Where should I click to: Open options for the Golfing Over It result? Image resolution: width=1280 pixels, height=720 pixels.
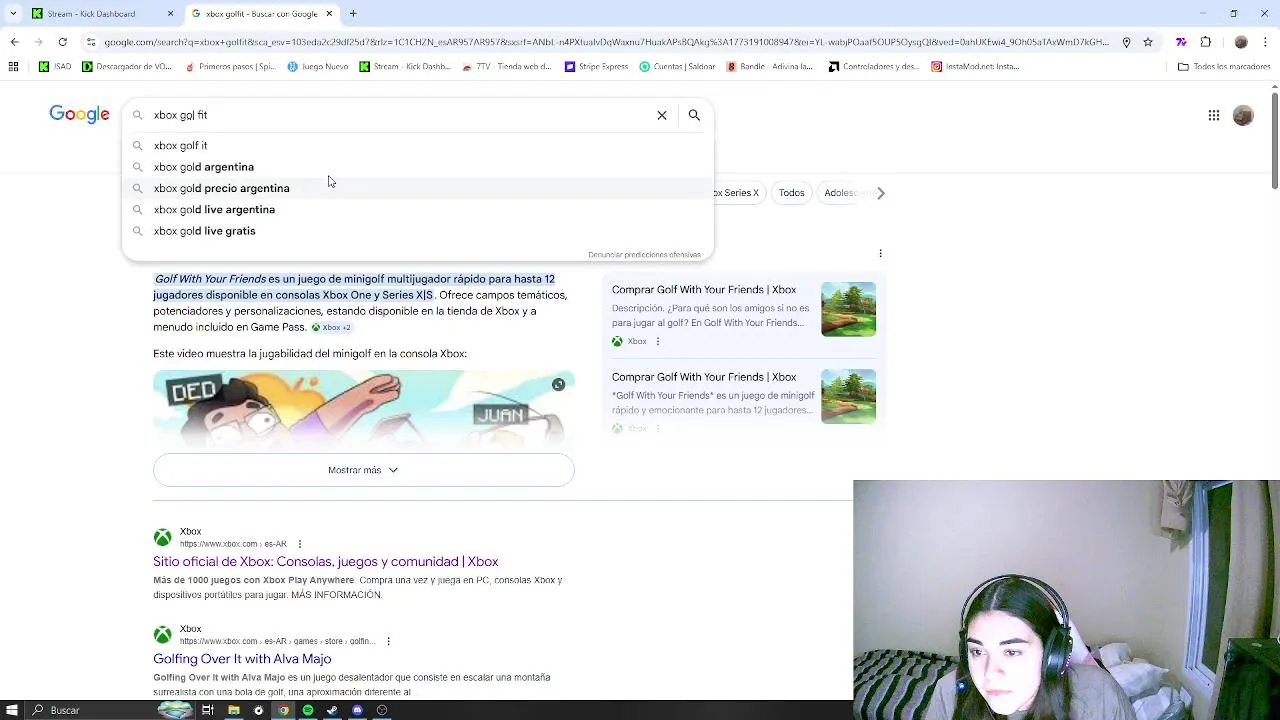point(388,641)
